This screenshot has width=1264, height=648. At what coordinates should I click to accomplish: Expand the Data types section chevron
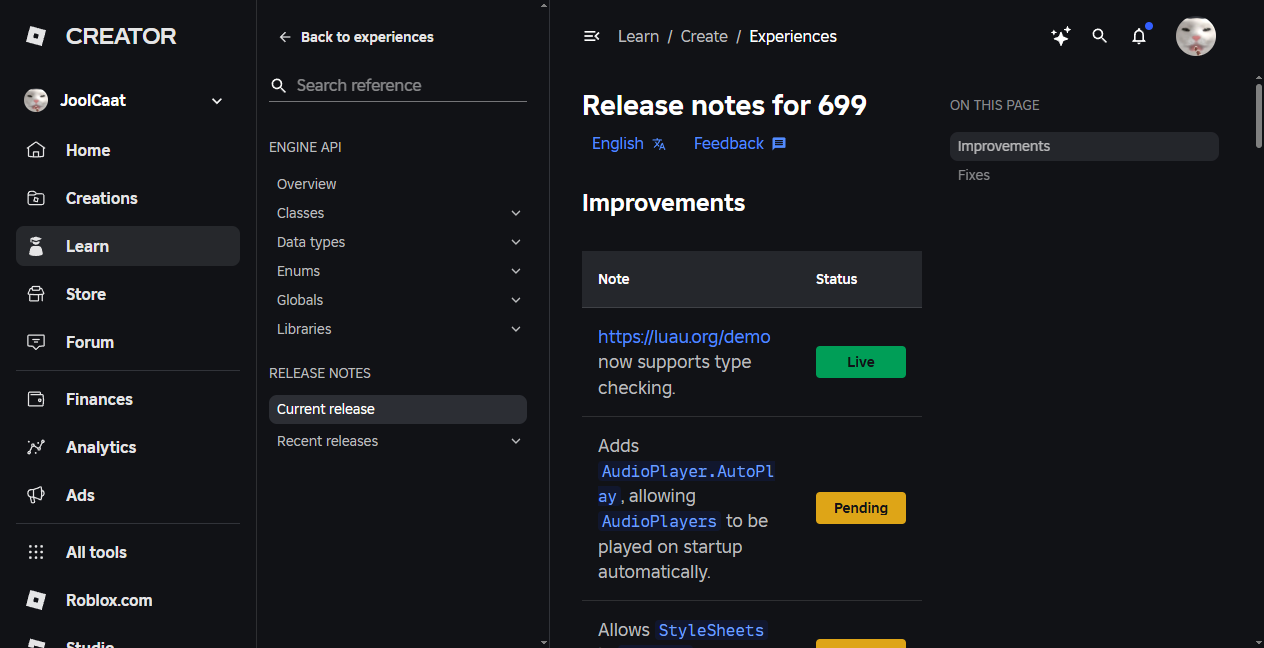(516, 242)
